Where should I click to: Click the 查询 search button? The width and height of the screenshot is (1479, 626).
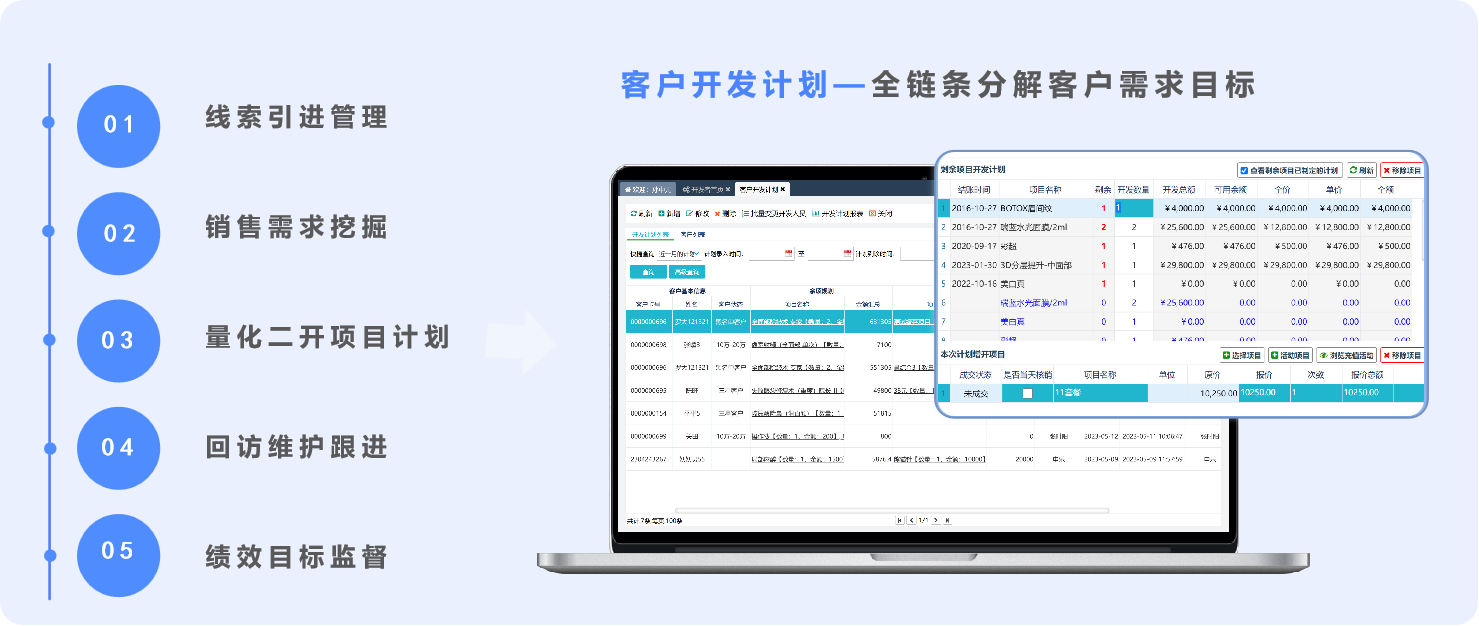pos(647,271)
